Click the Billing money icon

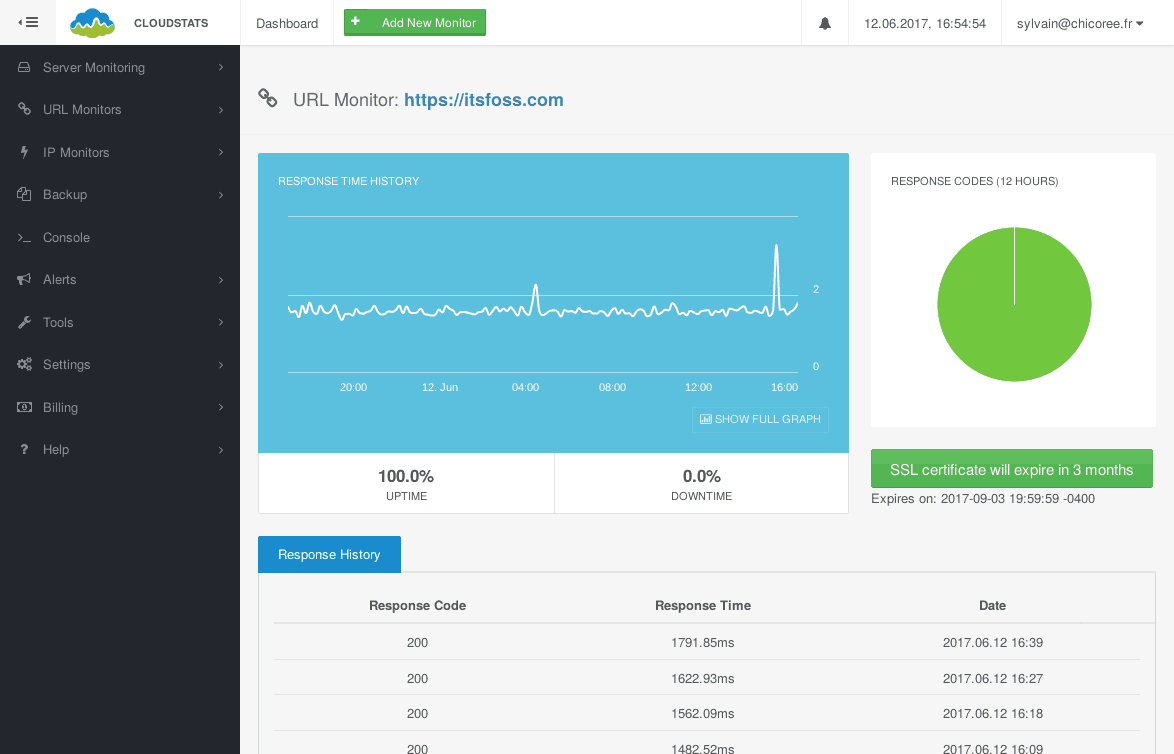pyautogui.click(x=24, y=407)
